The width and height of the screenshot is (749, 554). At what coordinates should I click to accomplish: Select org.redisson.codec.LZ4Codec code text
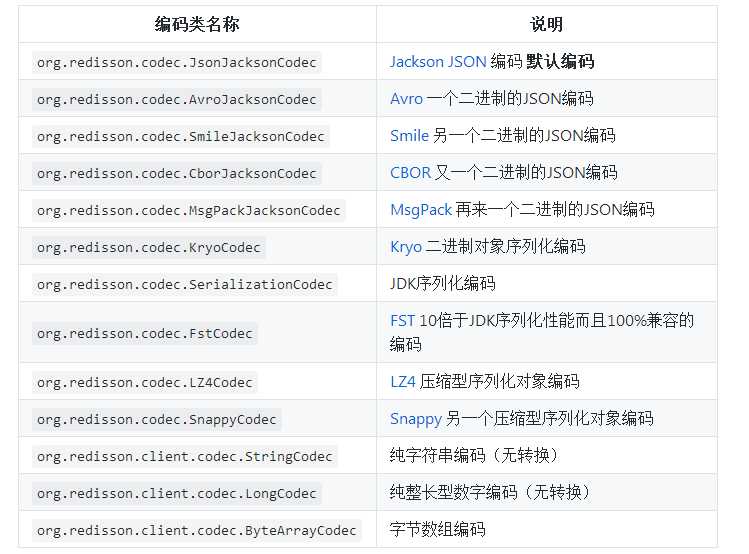145,383
